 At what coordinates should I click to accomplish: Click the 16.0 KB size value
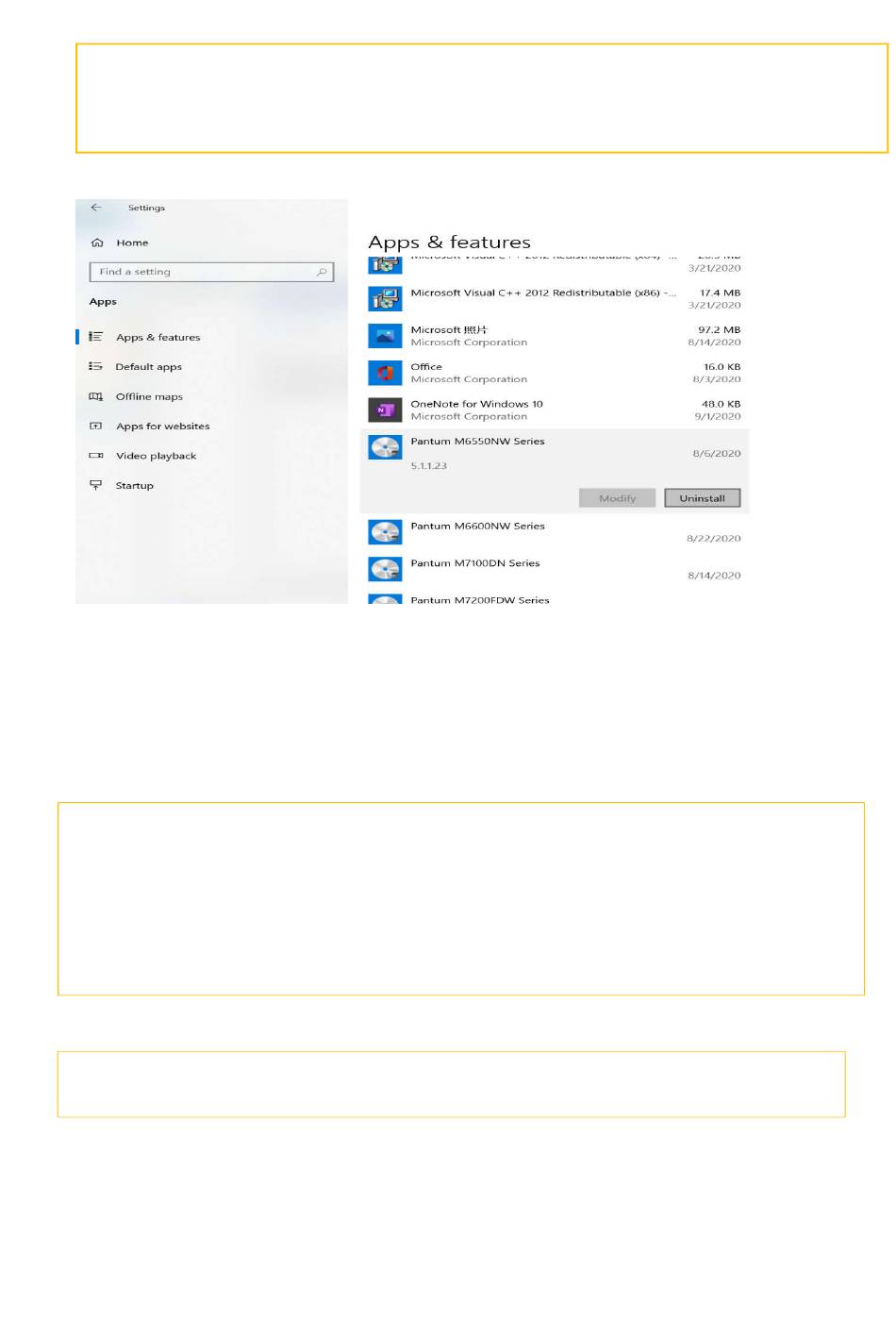pos(722,367)
